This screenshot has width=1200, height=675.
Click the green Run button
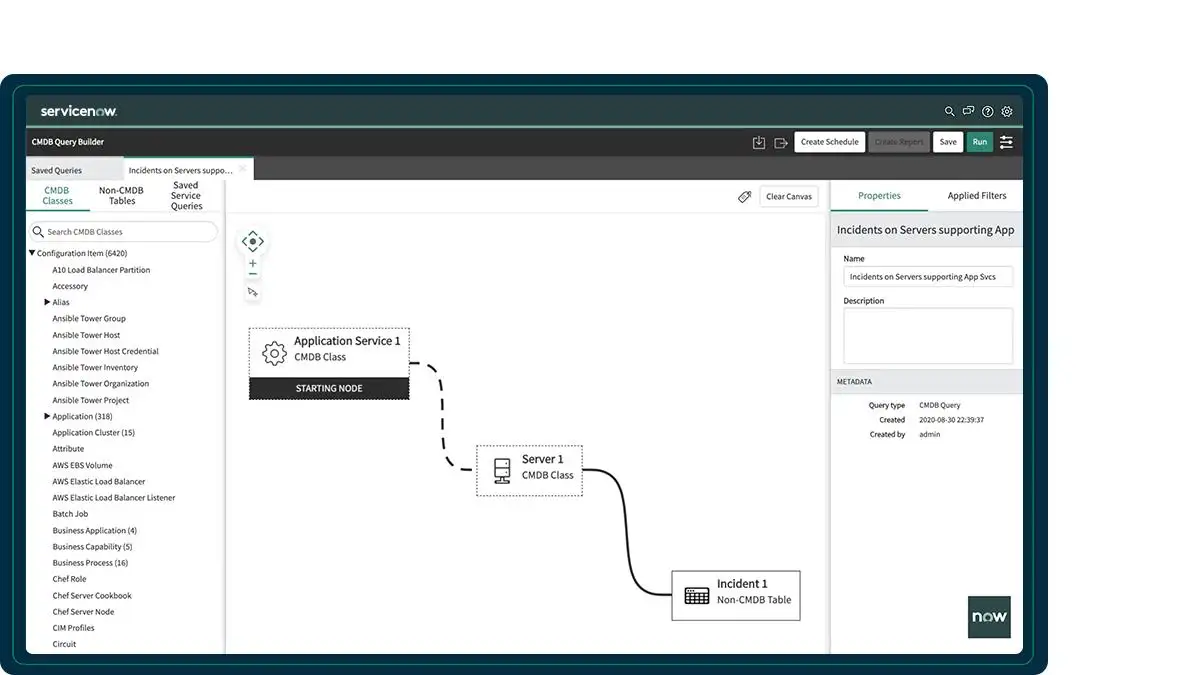point(980,142)
